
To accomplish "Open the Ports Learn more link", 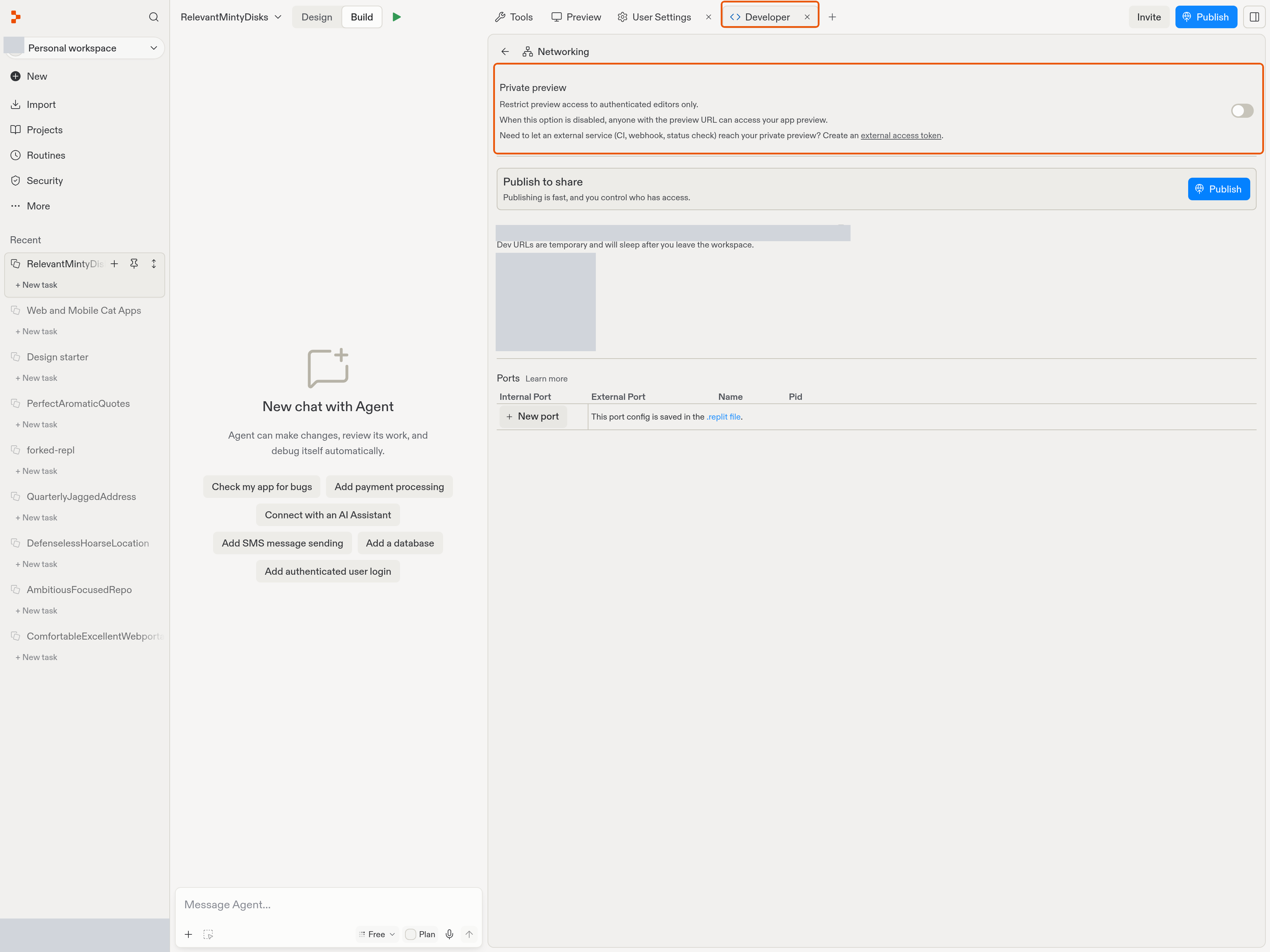I will (546, 379).
